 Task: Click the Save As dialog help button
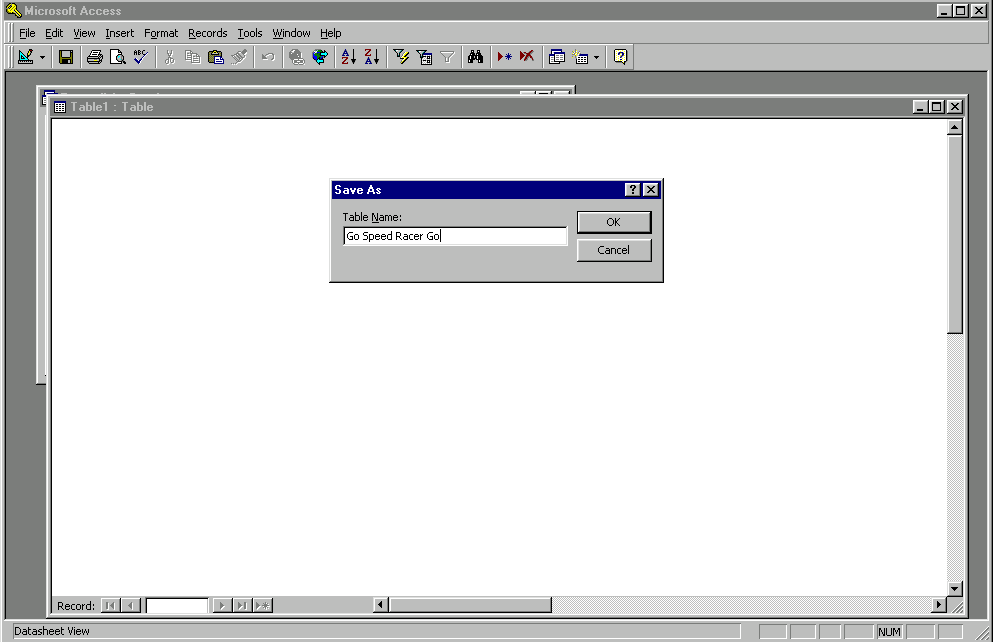632,189
